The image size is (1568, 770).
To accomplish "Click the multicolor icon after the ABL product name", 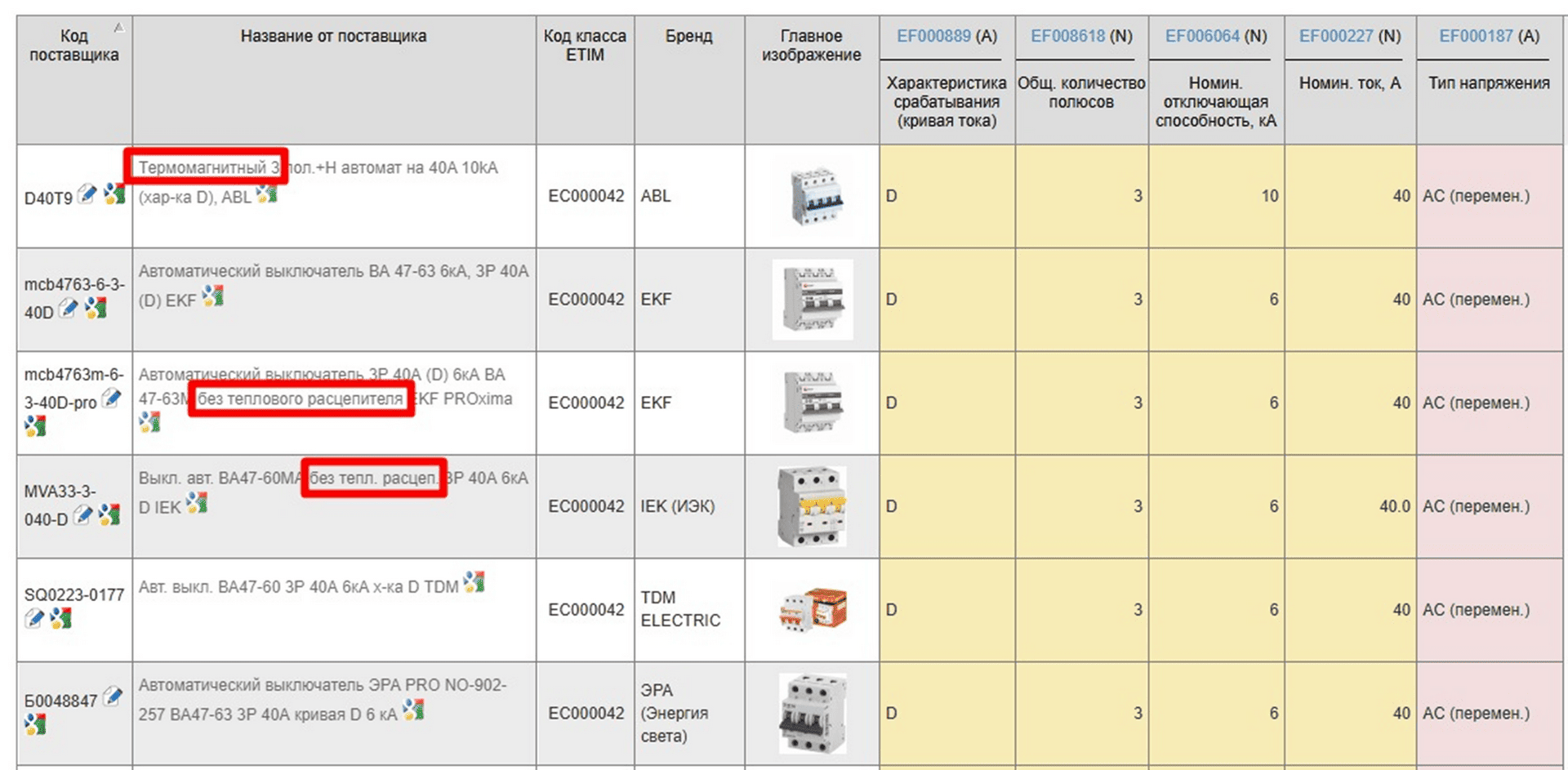I will point(266,194).
